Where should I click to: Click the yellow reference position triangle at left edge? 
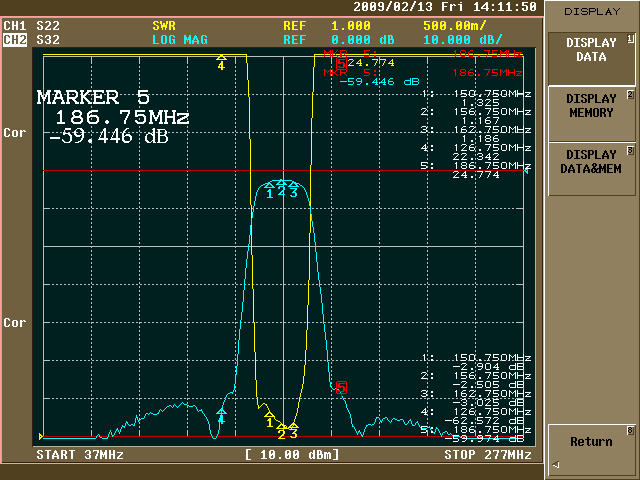[x=41, y=436]
